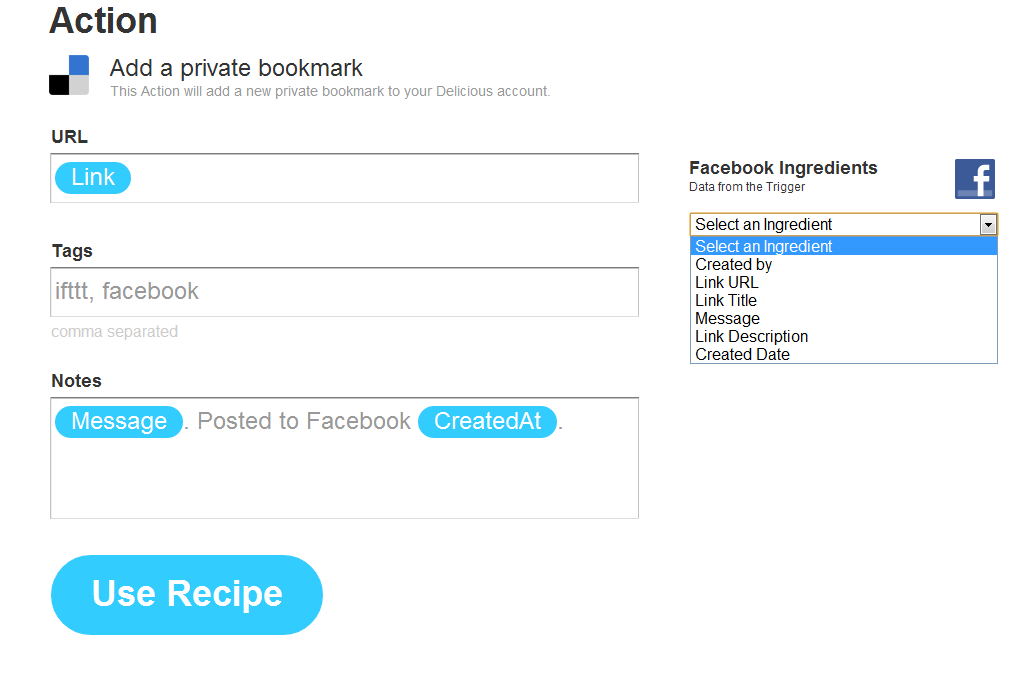
Task: Click Posted to Facebook text in Notes
Action: point(304,422)
